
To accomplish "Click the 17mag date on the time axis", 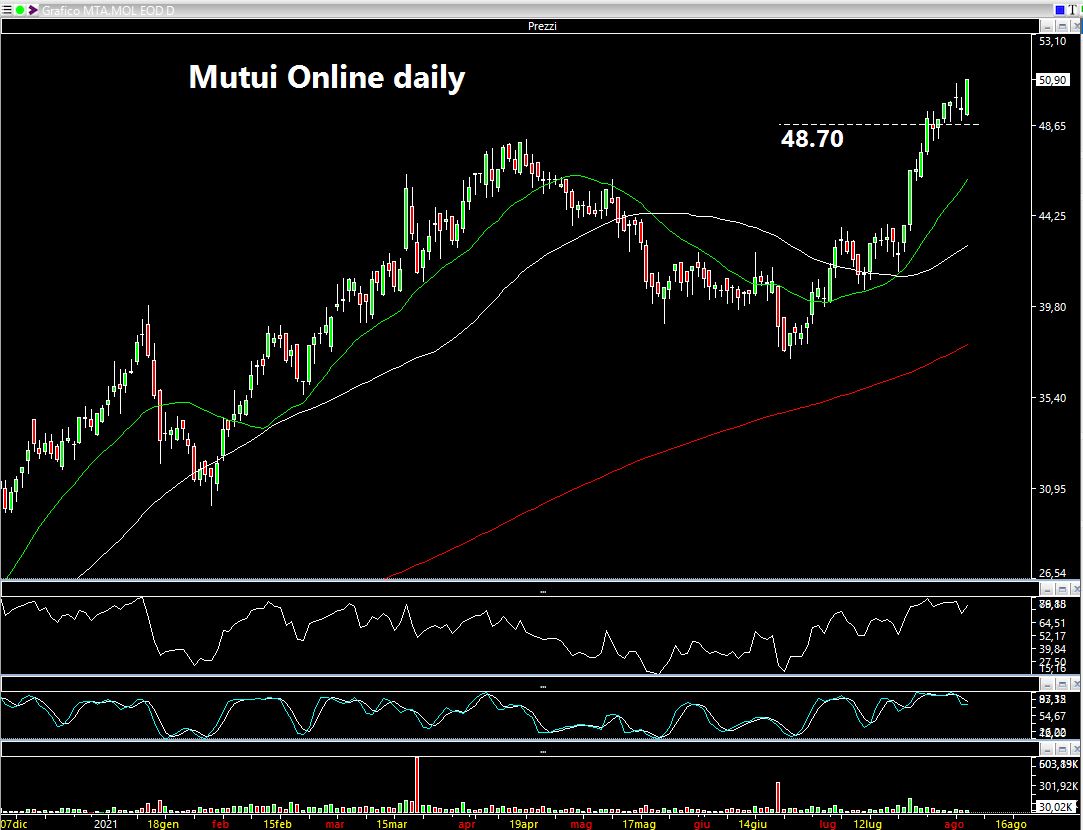I will tap(639, 824).
